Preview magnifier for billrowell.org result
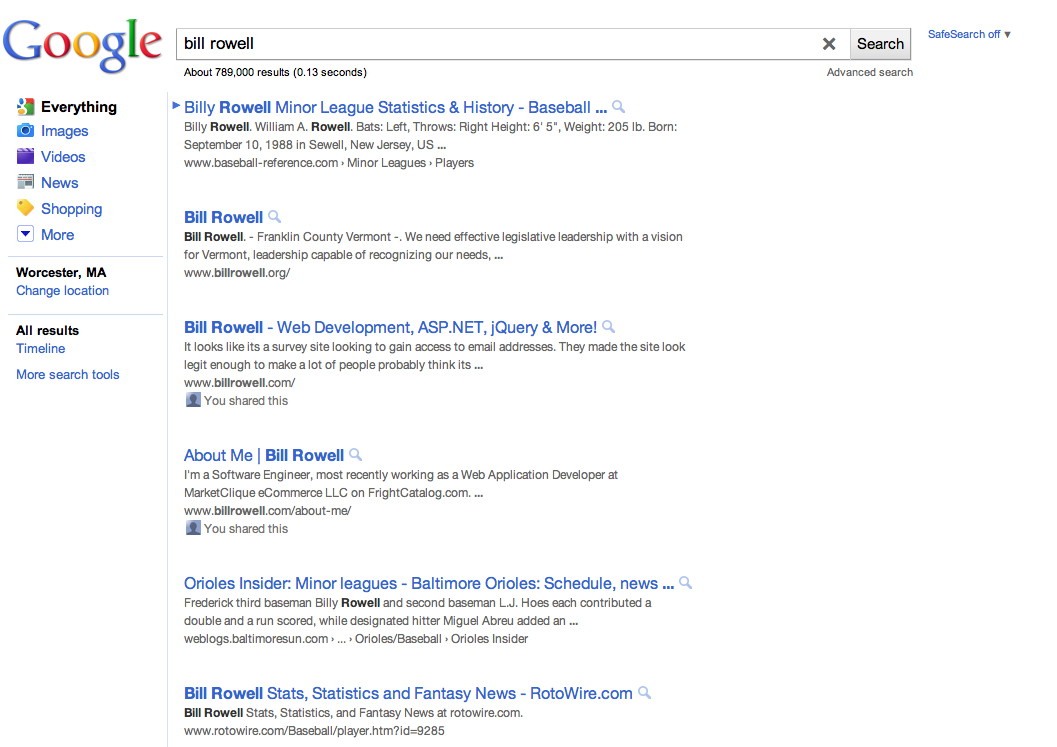The height and width of the screenshot is (747, 1057). (274, 216)
